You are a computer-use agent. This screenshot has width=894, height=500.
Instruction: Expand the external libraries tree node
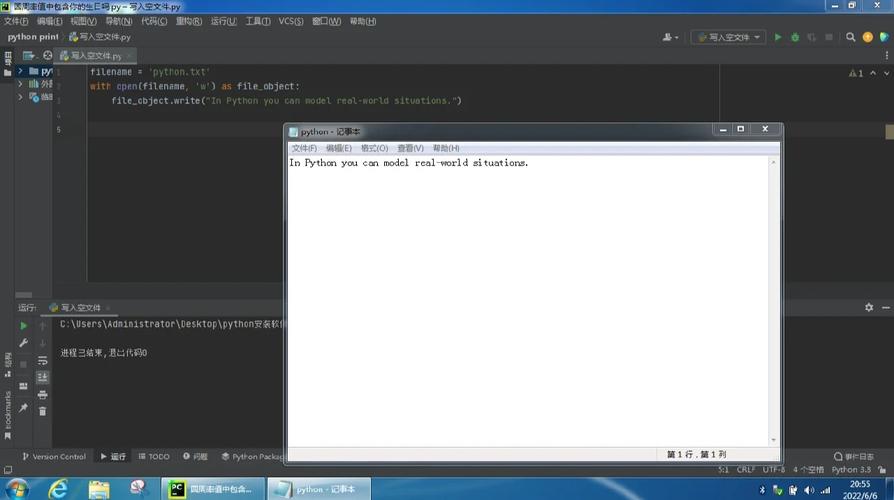(x=20, y=84)
